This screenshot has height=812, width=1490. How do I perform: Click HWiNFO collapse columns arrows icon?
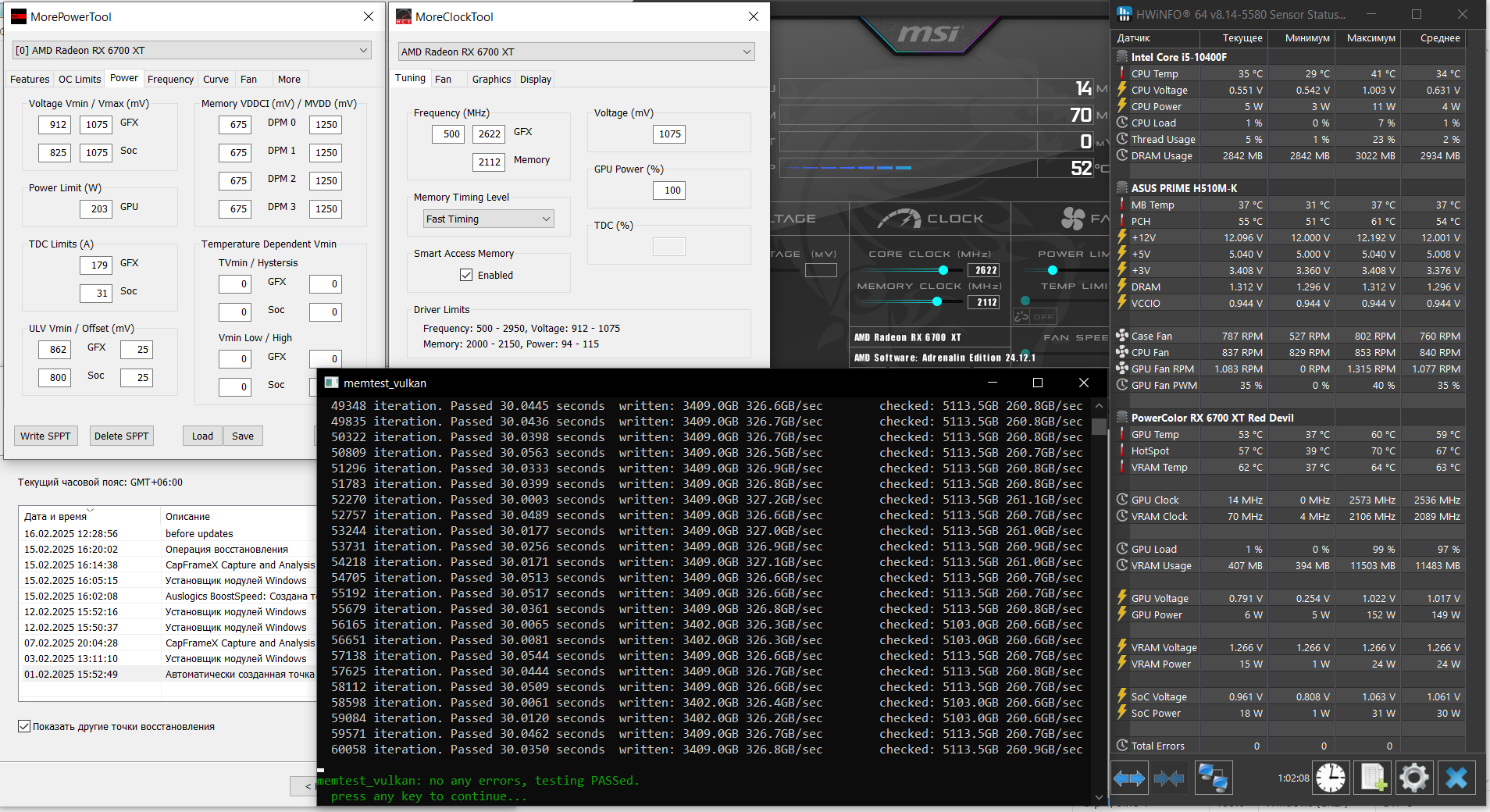[1169, 778]
